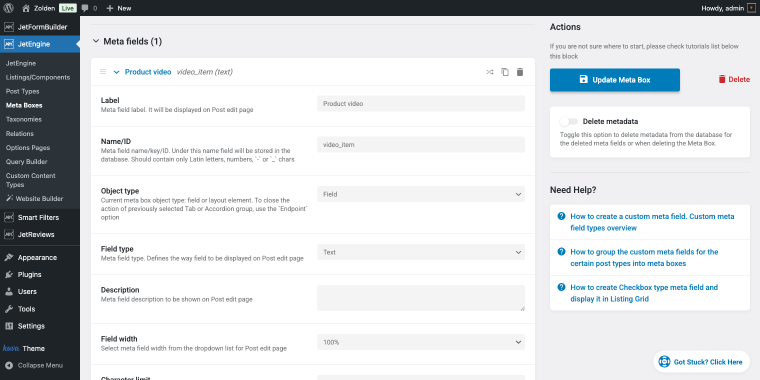Click the 'Actions' heading text
Image resolution: width=760 pixels, height=380 pixels.
coord(565,27)
